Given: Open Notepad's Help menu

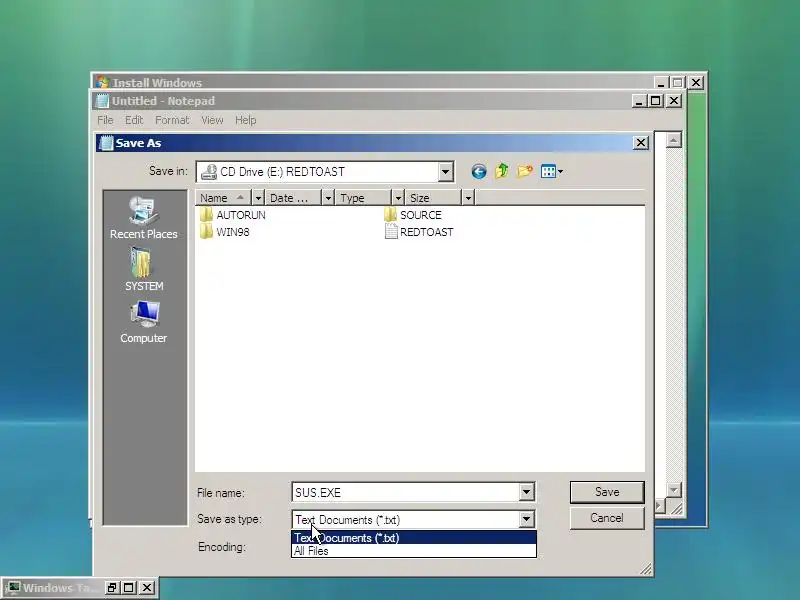Looking at the screenshot, I should (245, 120).
